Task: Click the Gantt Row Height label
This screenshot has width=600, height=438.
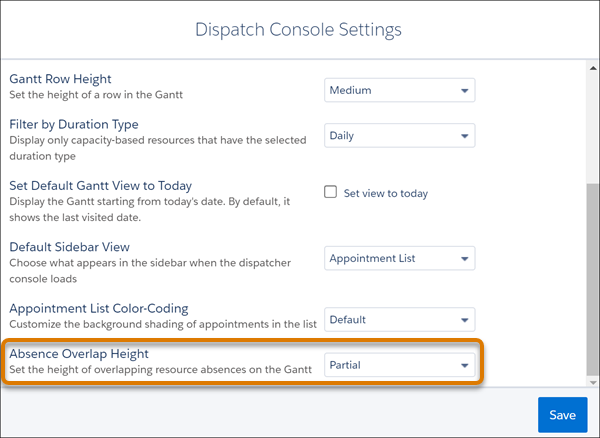Action: (x=60, y=79)
